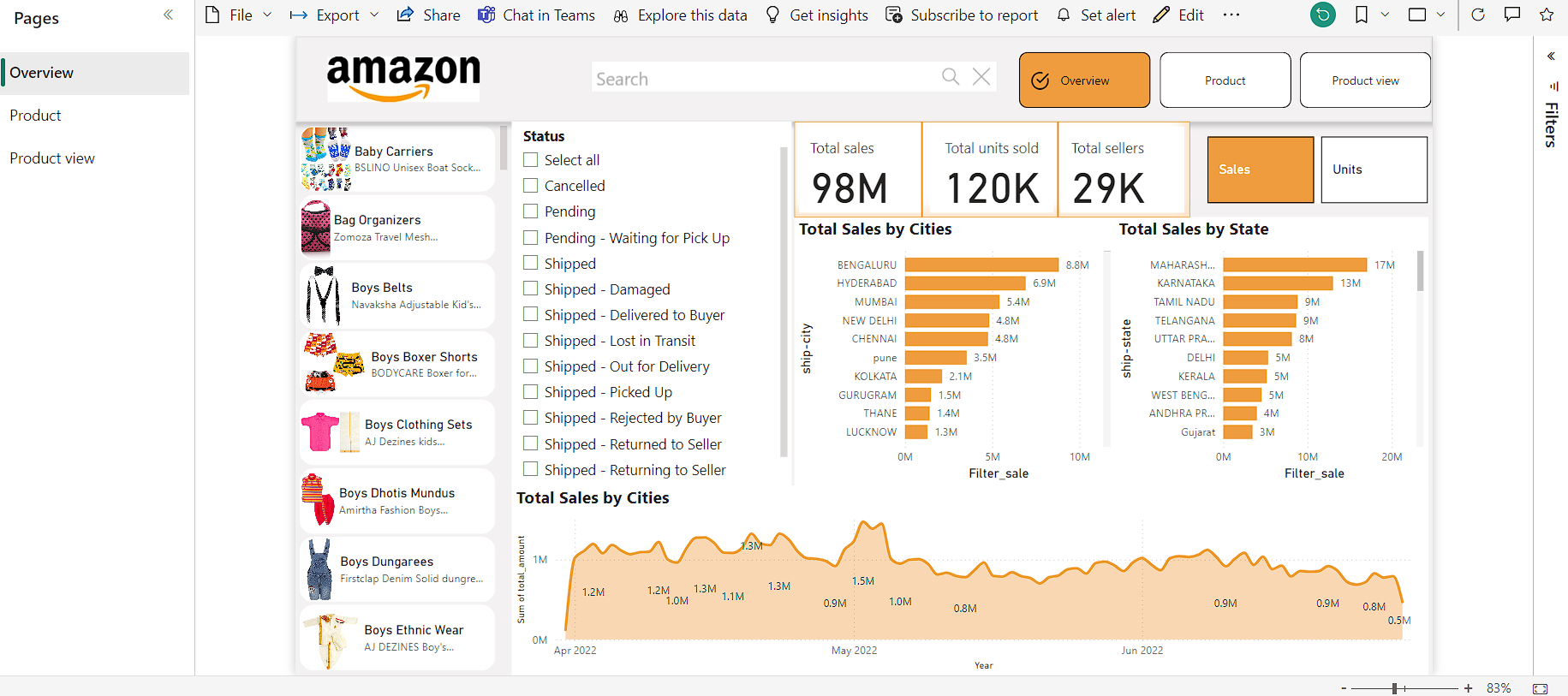Click Subscribe to report icon

(x=894, y=15)
